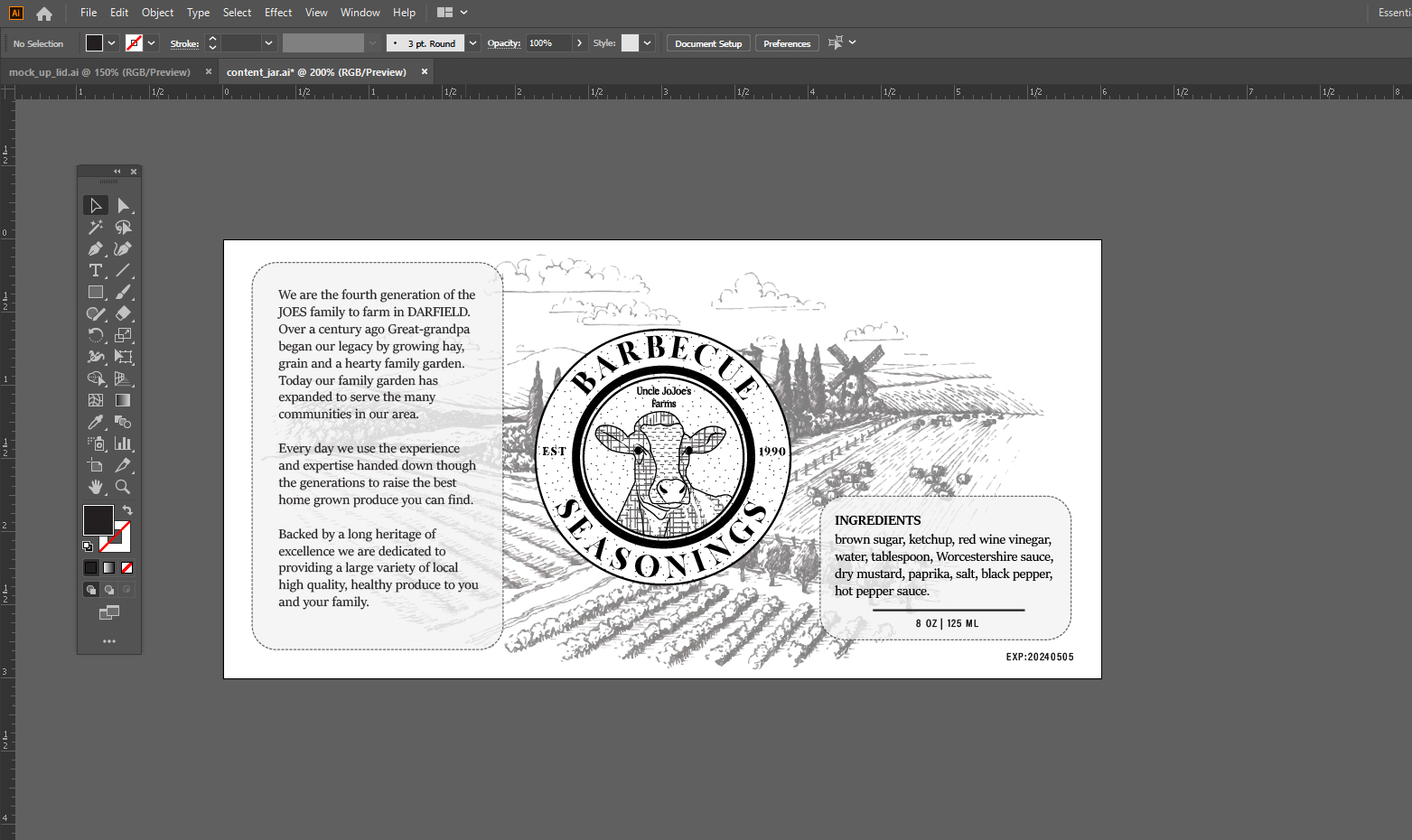Select the Pen tool
The image size is (1412, 840).
point(96,249)
